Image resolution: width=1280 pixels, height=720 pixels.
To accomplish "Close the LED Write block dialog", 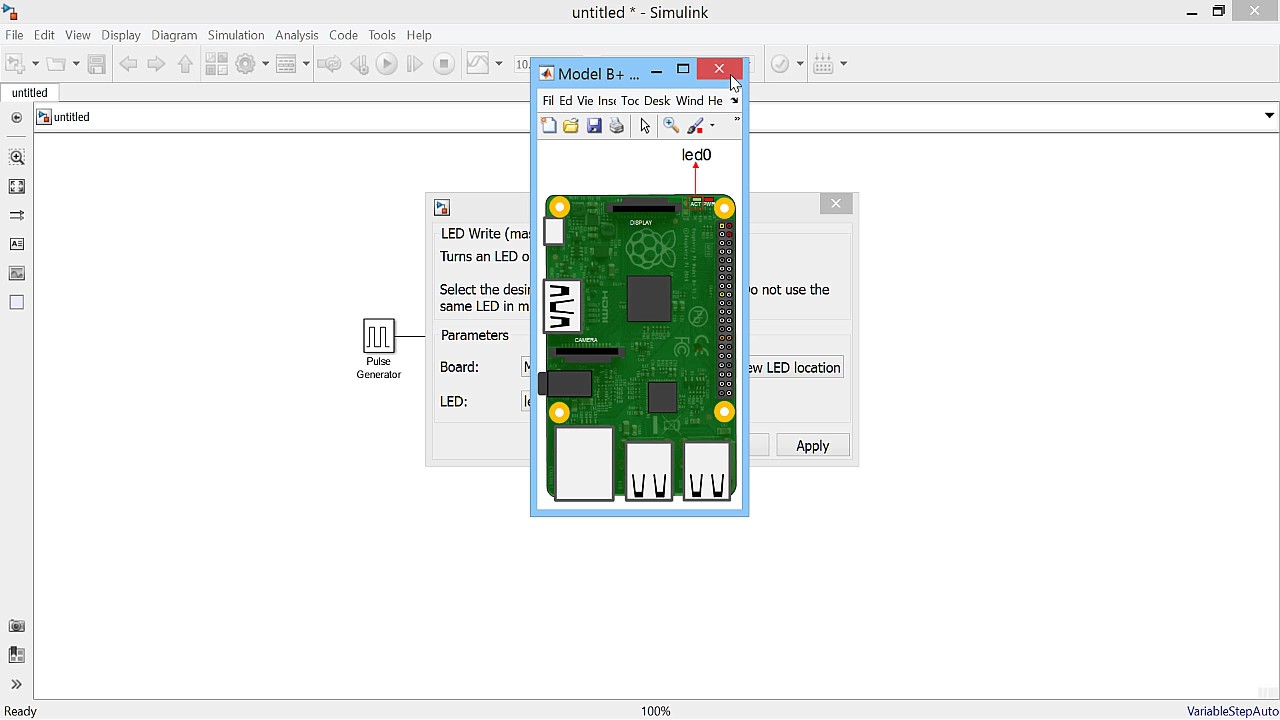I will tap(836, 204).
